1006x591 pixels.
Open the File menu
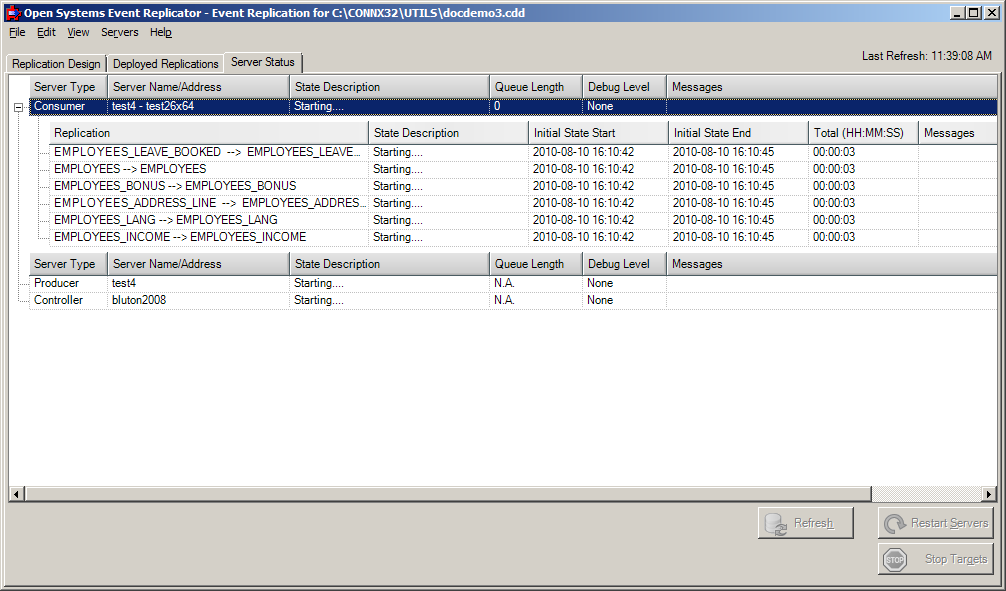click(x=16, y=32)
